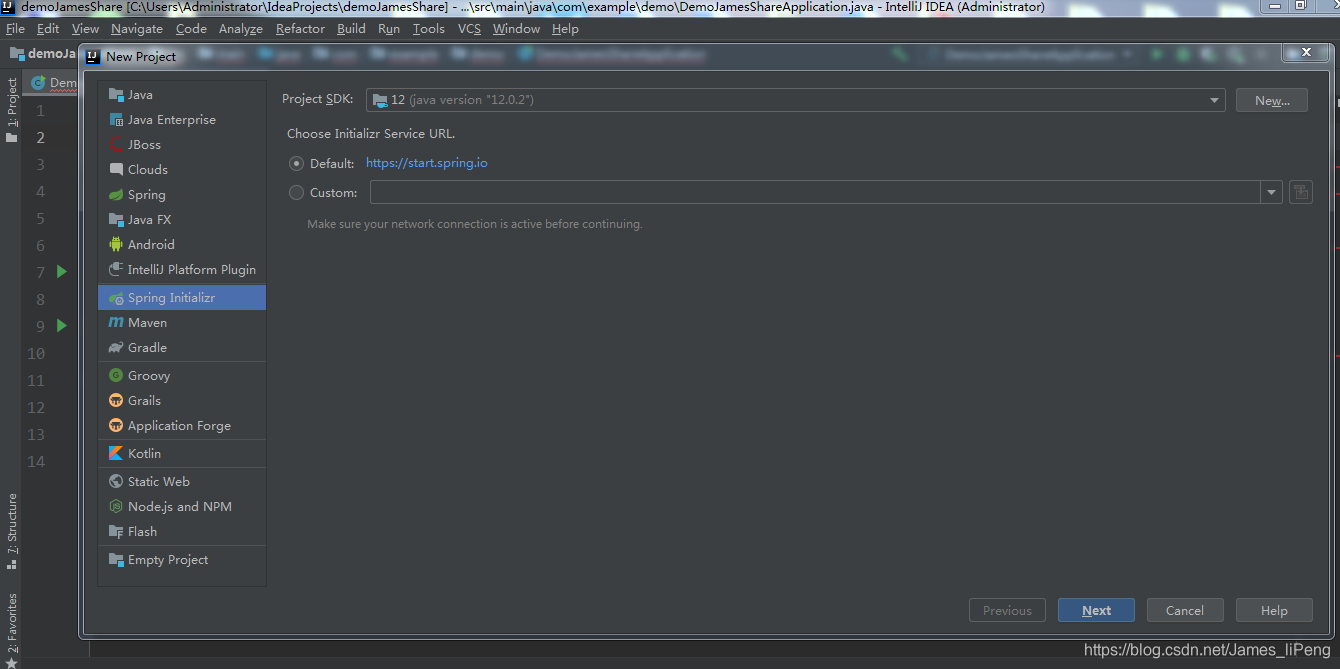
Task: Select the Android project type
Action: (182, 245)
